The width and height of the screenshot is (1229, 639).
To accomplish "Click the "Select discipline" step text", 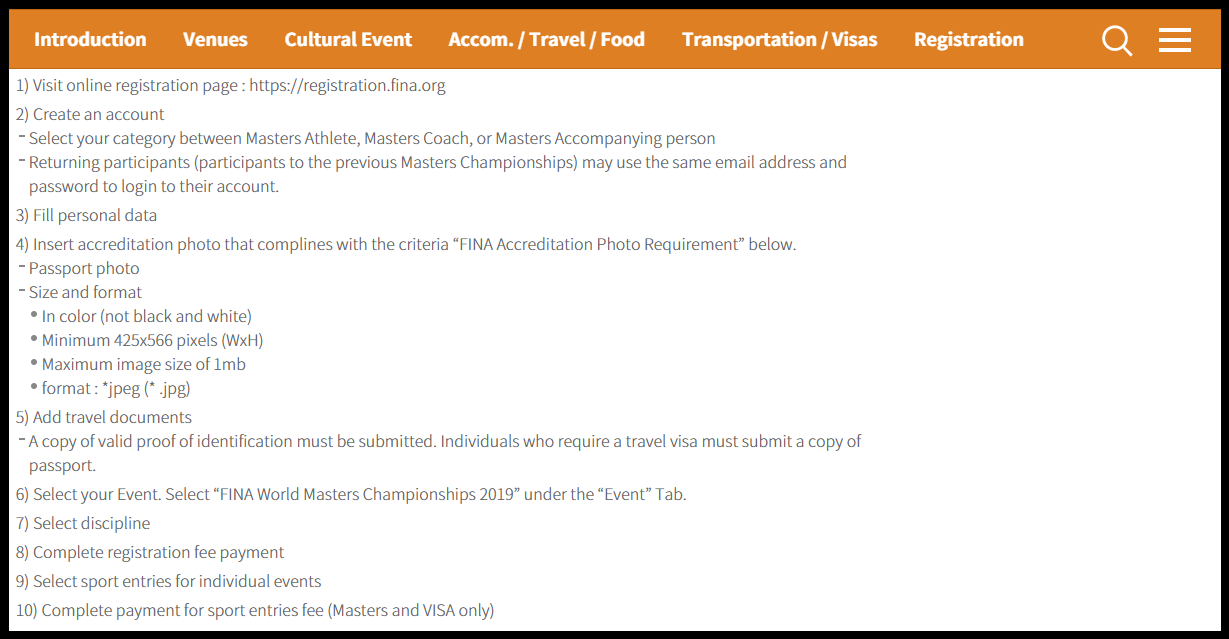I will click(x=91, y=523).
